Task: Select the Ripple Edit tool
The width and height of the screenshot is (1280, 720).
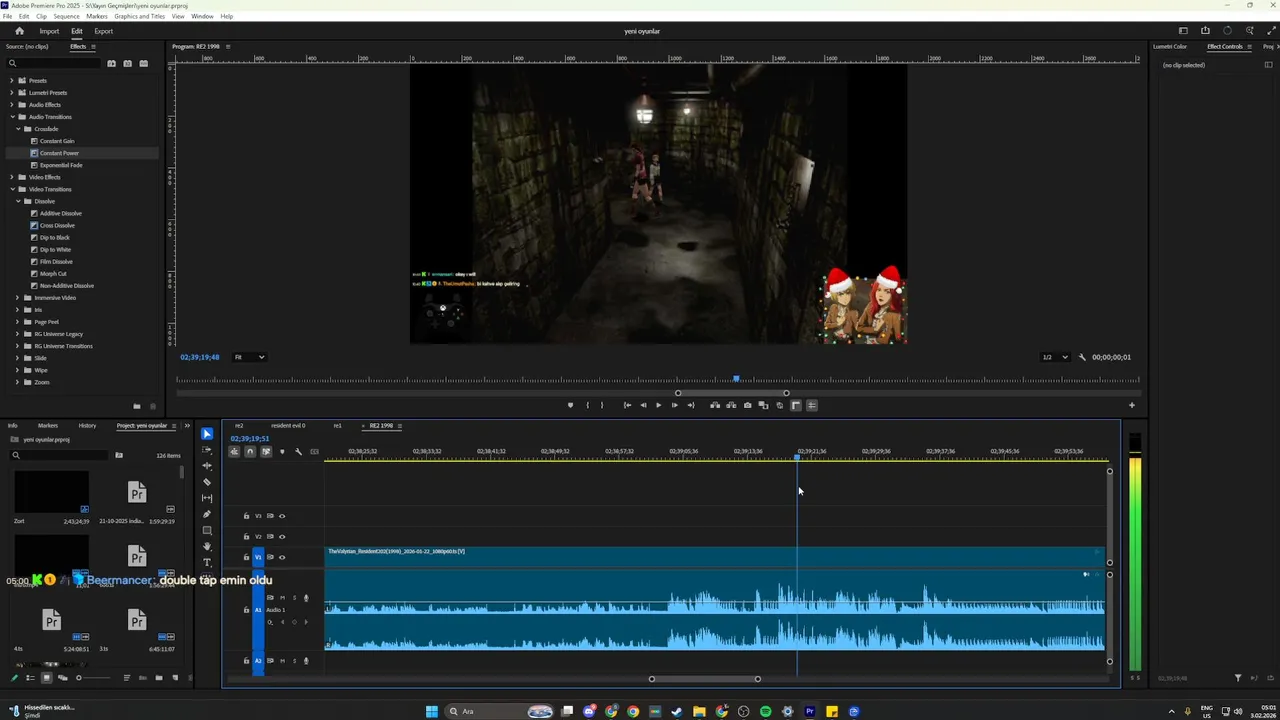Action: pyautogui.click(x=207, y=466)
